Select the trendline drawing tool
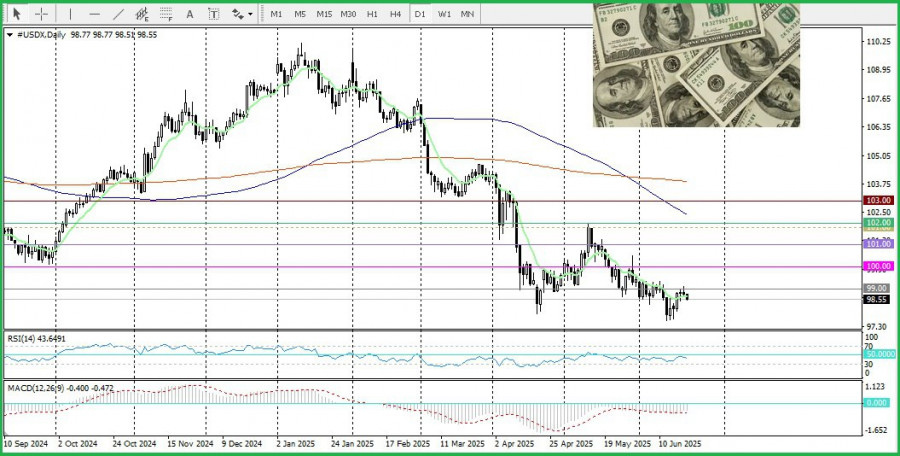Viewport: 900px width, 456px height. tap(118, 14)
